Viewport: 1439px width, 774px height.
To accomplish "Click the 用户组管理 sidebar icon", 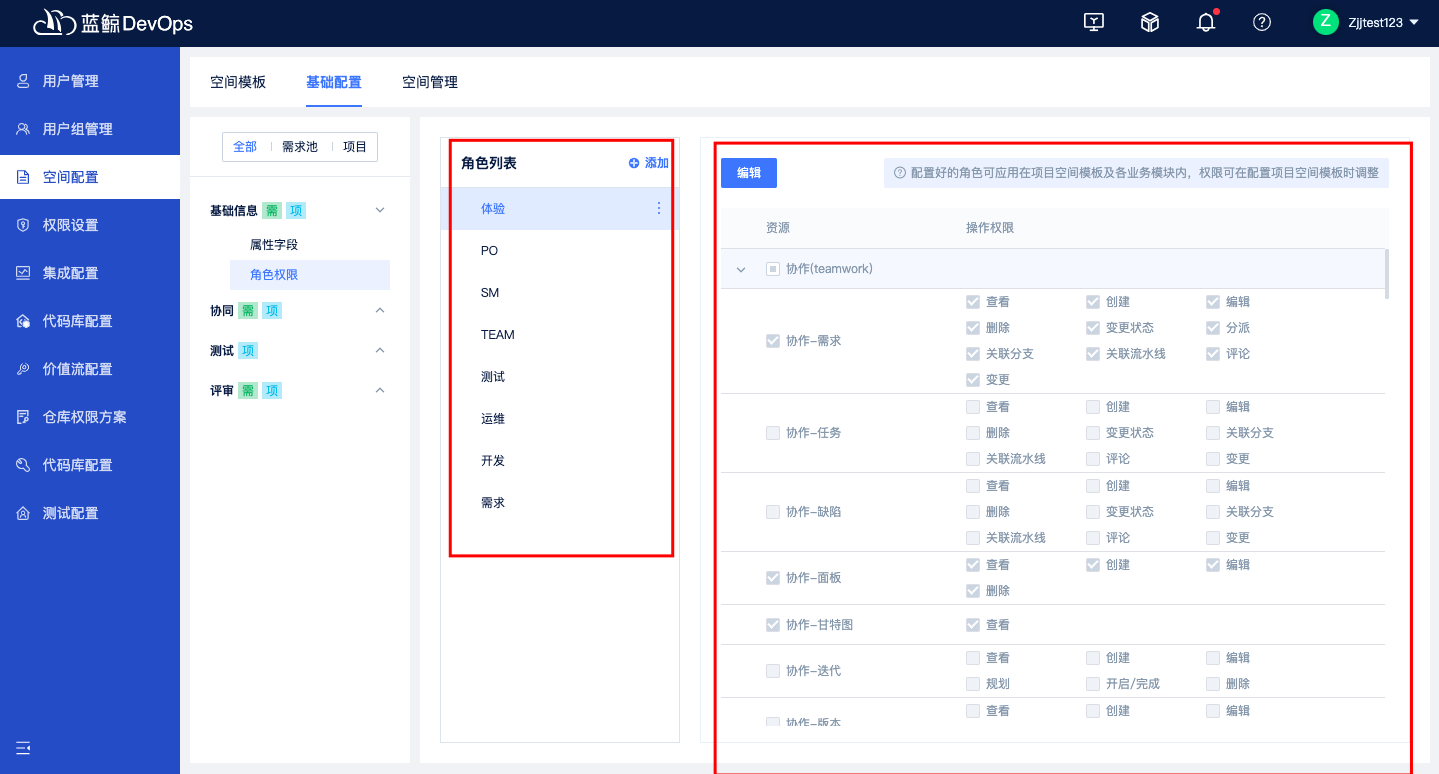I will coord(23,129).
